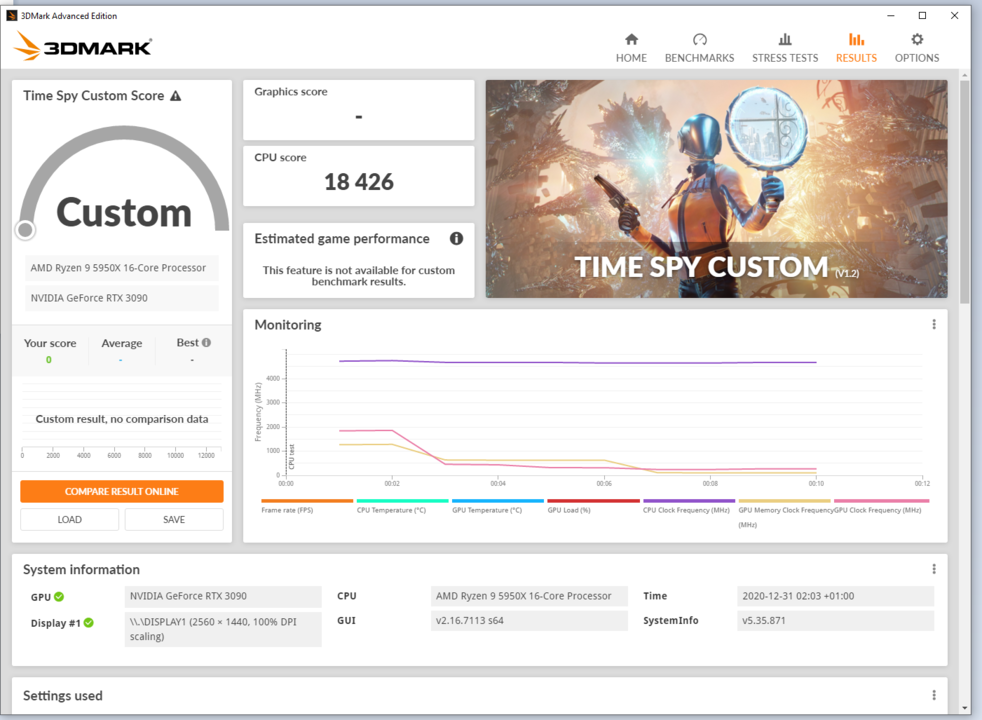Screen dimensions: 982x720
Task: Switch to the BENCHMARKS tab
Action: (x=699, y=48)
